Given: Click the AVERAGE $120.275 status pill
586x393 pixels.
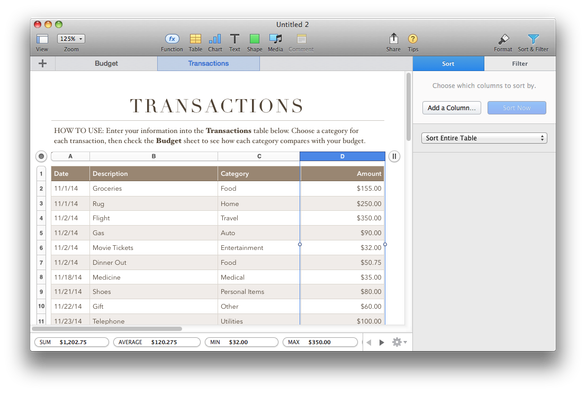Looking at the screenshot, I should pyautogui.click(x=157, y=342).
